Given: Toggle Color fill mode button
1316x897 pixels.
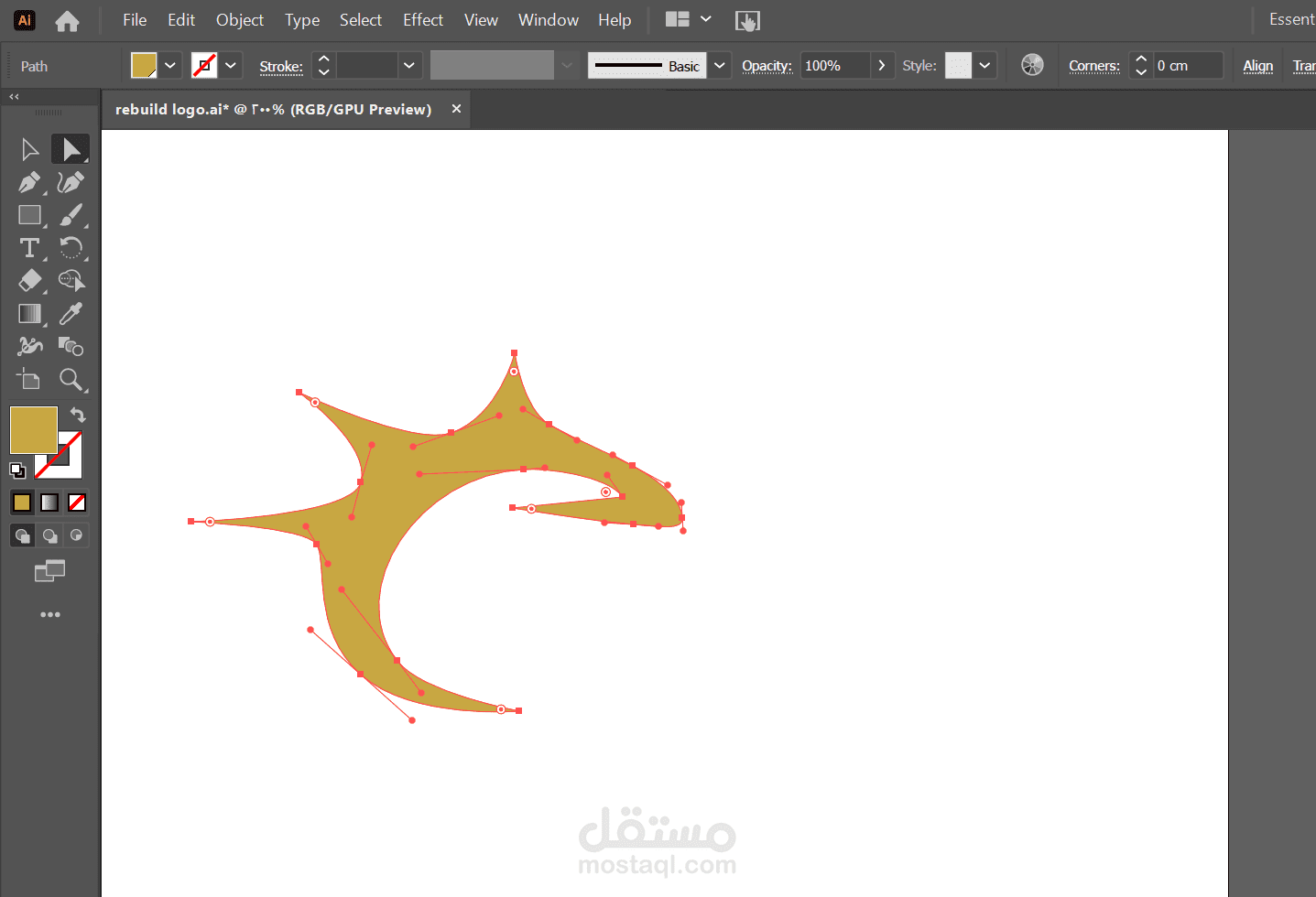Looking at the screenshot, I should [22, 503].
